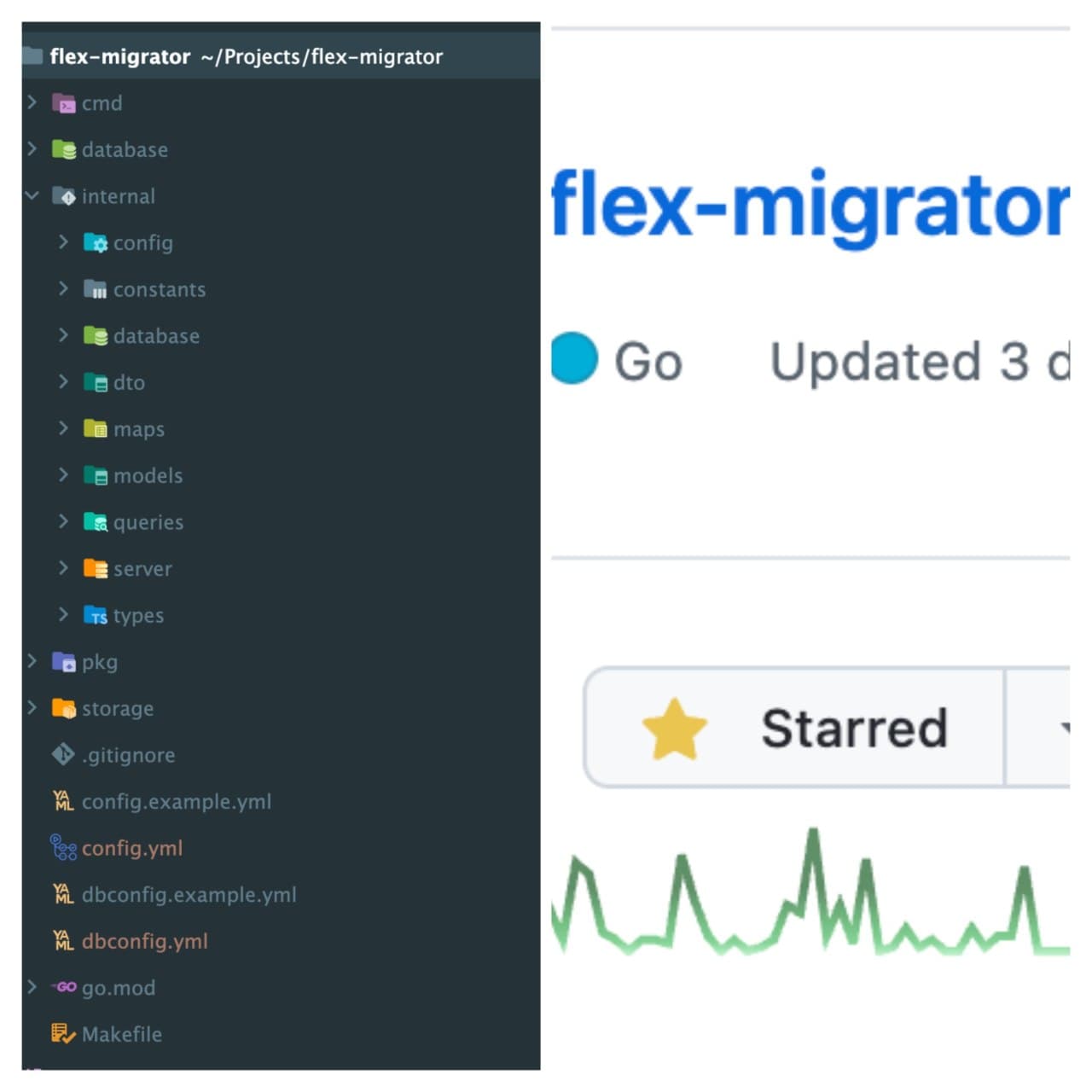Image resolution: width=1092 pixels, height=1092 pixels.
Task: Click the queries folder icon
Action: 96,522
